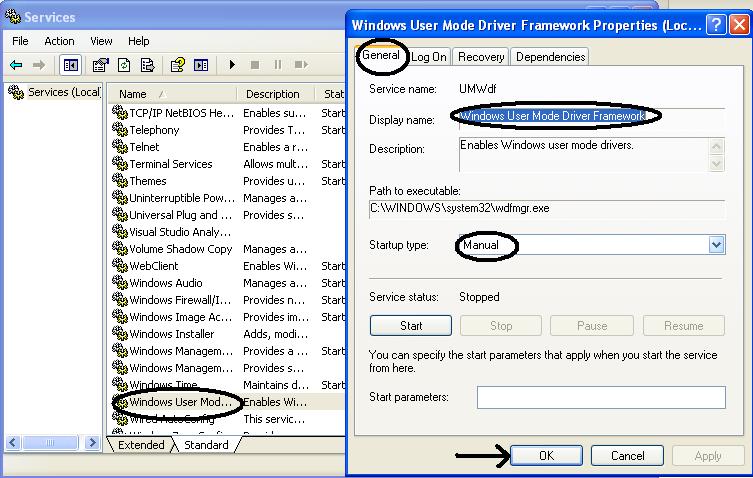Viewport: 753px width, 478px height.
Task: Click OK in the properties dialog
Action: tap(546, 455)
